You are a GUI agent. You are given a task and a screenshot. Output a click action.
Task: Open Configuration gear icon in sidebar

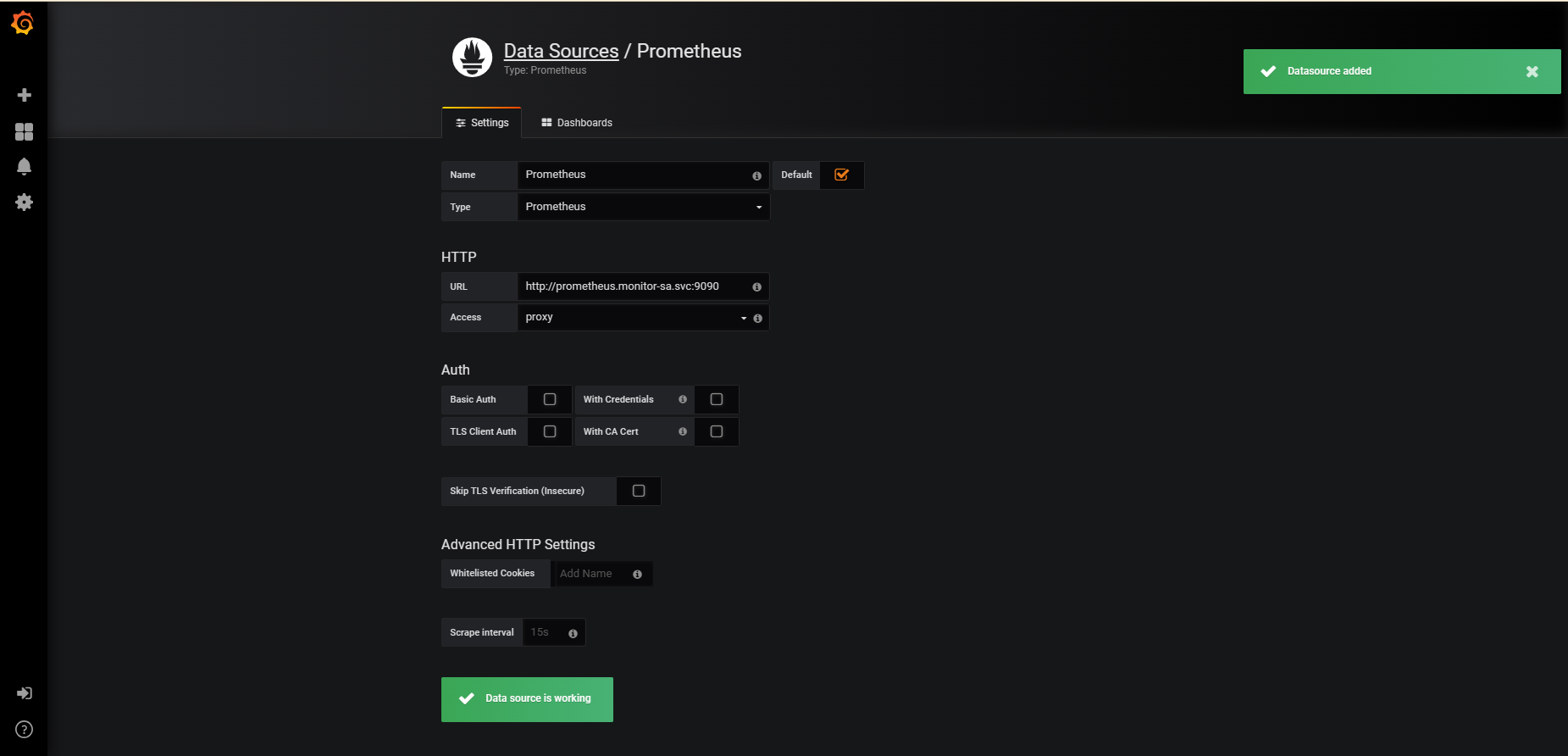pyautogui.click(x=25, y=203)
